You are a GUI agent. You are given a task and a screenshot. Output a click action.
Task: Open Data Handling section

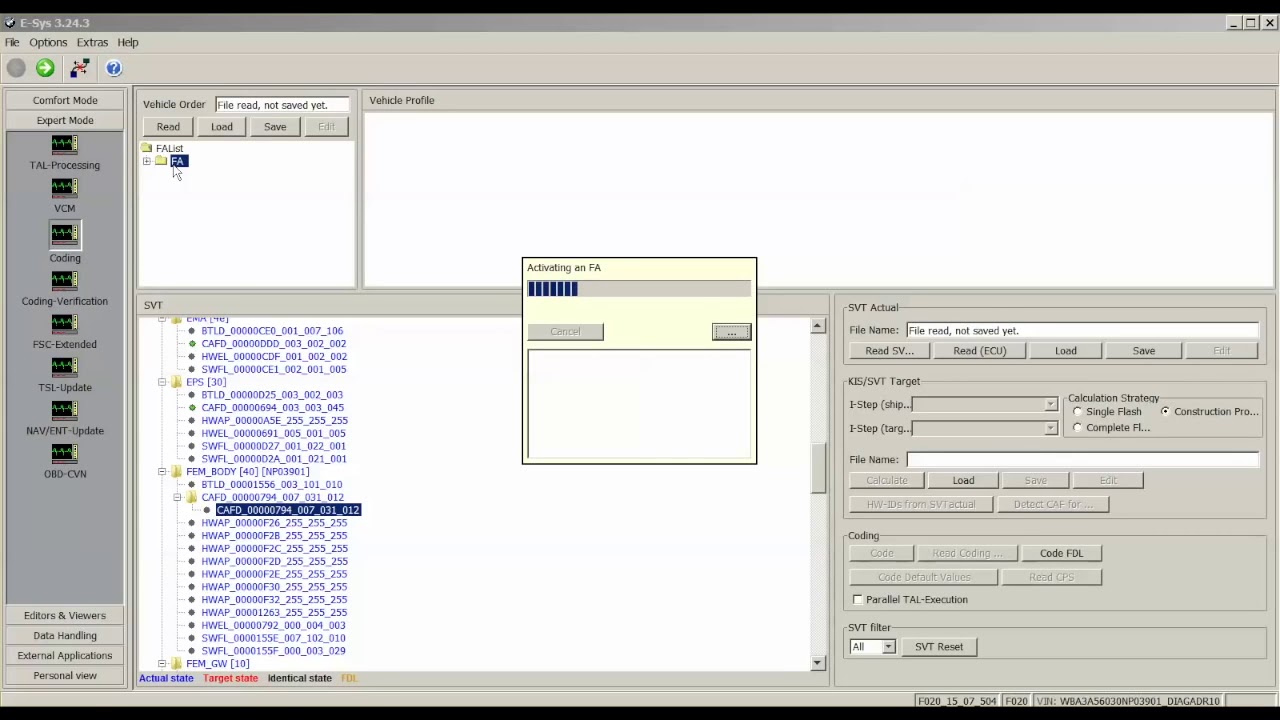(x=65, y=635)
